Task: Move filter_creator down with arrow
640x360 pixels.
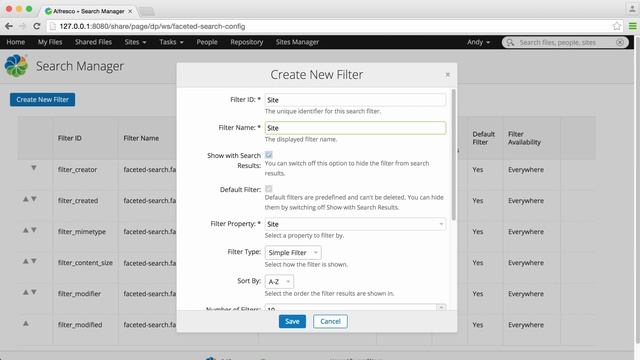Action: (34, 168)
